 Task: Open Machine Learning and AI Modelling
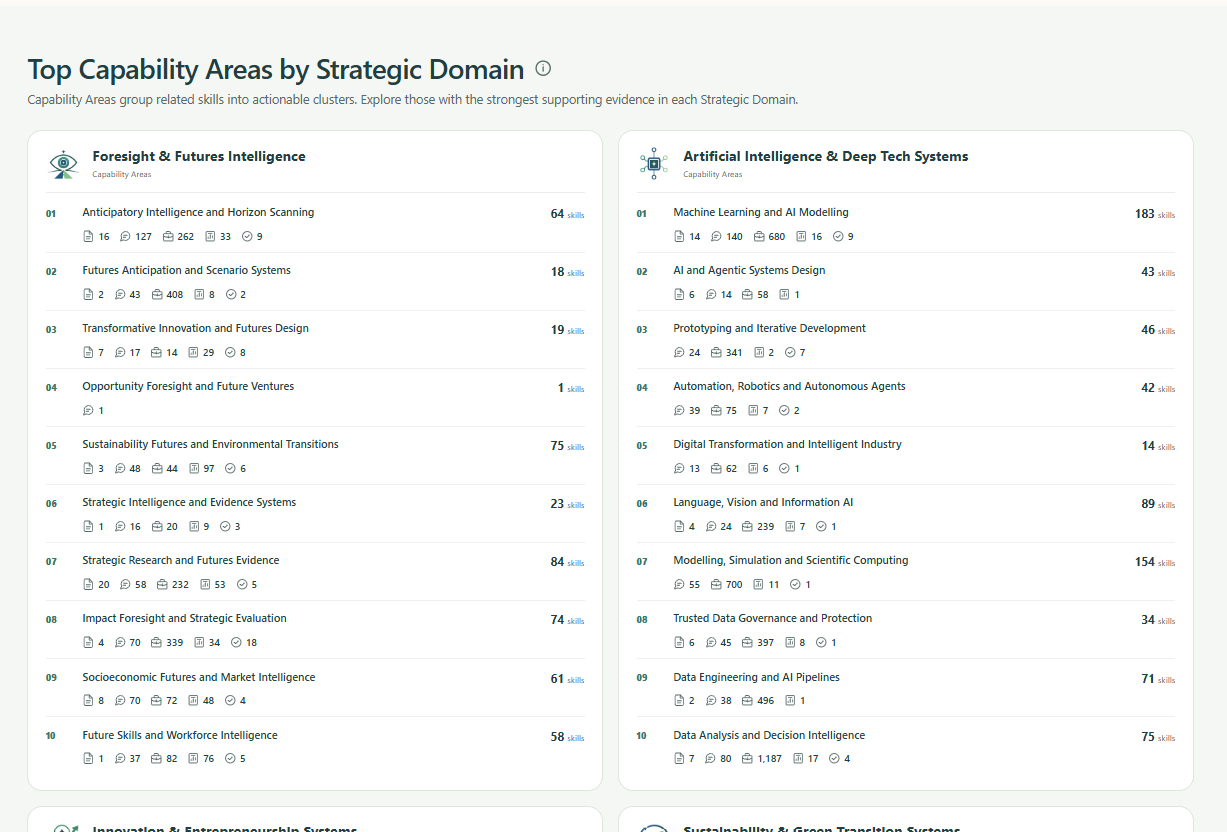coord(761,212)
